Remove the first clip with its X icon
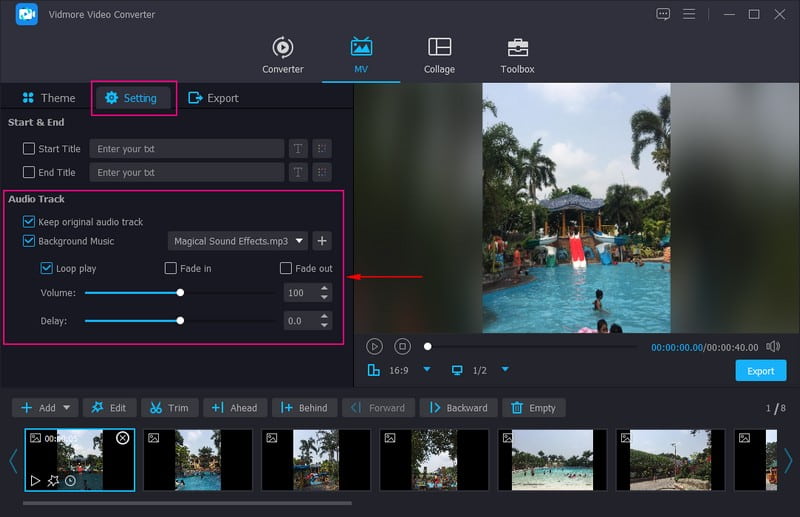The height and width of the screenshot is (517, 800). point(122,438)
